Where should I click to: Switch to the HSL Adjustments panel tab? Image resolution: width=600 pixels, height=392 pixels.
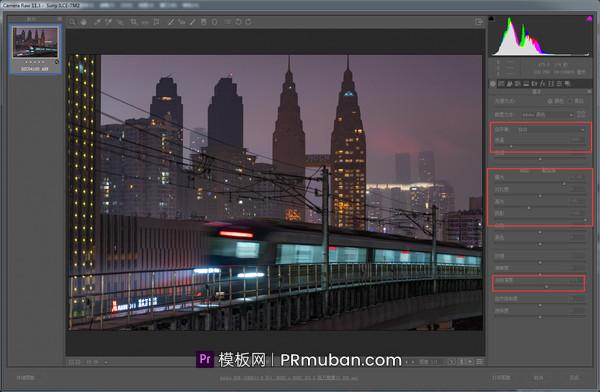(x=517, y=83)
